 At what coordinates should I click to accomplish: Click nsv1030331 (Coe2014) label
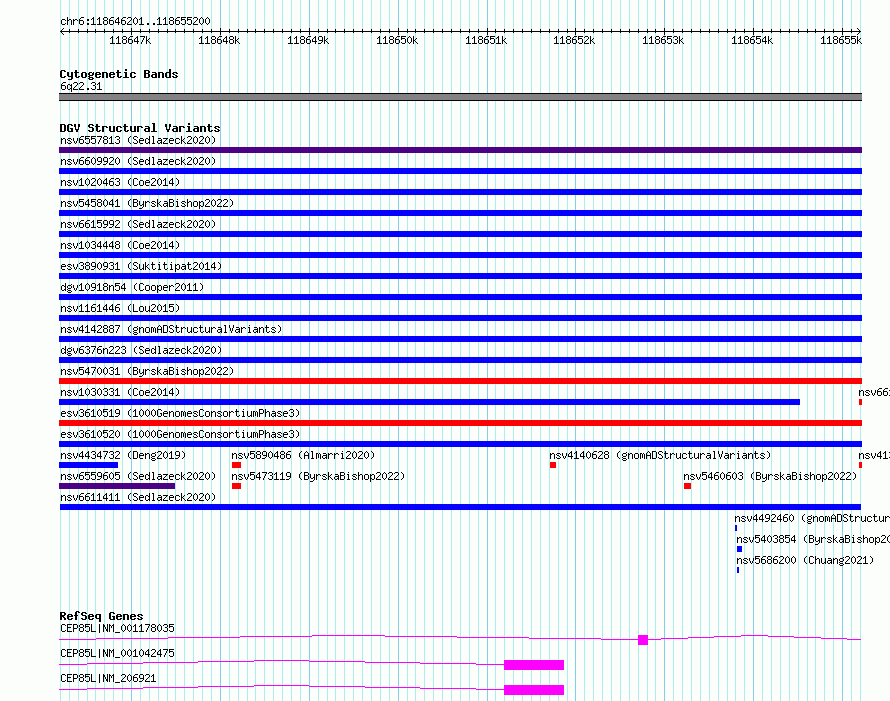[x=120, y=392]
